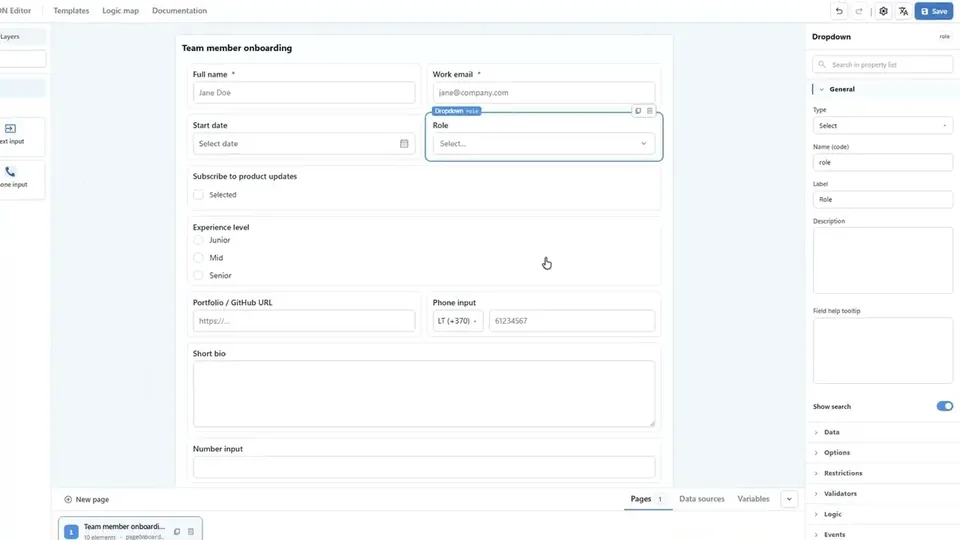Screen dimensions: 960x540
Task: Click the undo arrow icon
Action: click(839, 11)
